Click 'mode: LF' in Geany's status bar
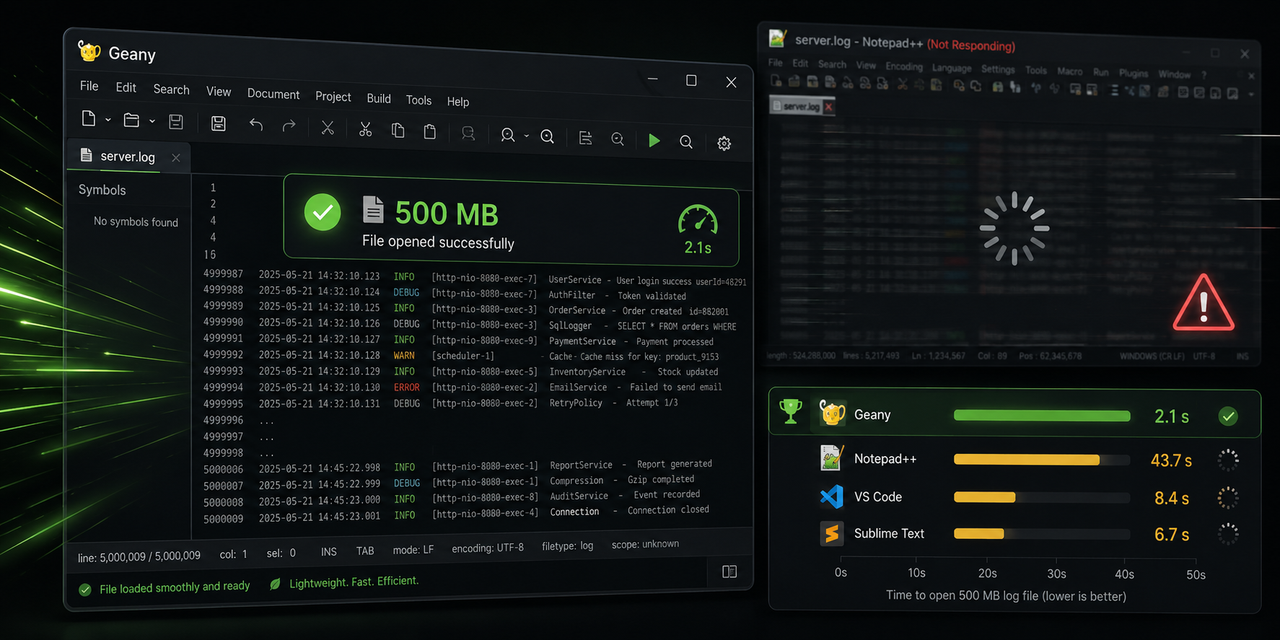1280x640 pixels. pyautogui.click(x=415, y=550)
